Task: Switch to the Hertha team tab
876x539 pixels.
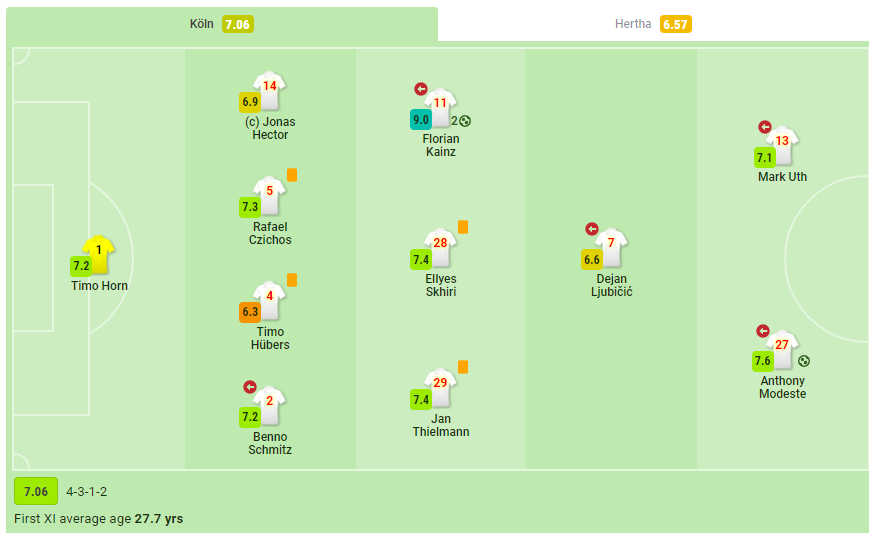Action: (653, 24)
